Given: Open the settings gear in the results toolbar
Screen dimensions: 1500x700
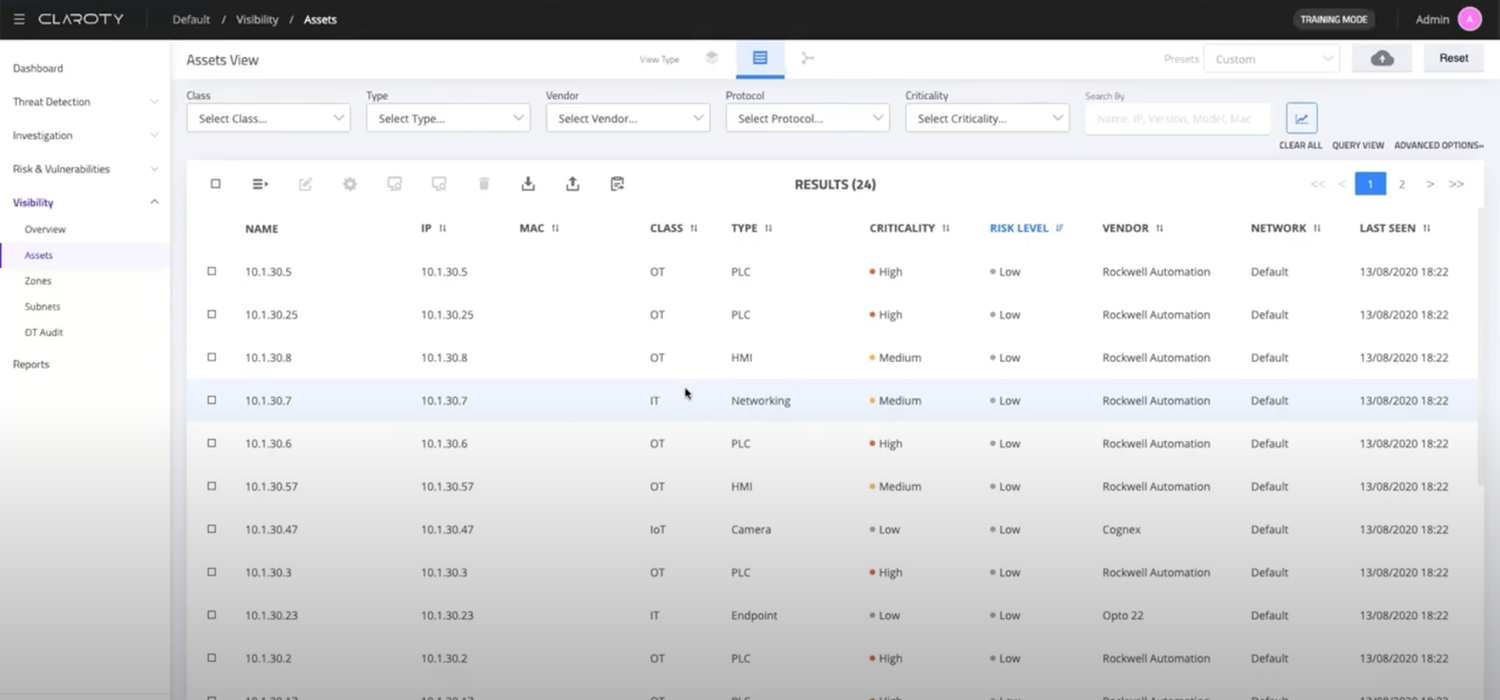Looking at the screenshot, I should [349, 184].
